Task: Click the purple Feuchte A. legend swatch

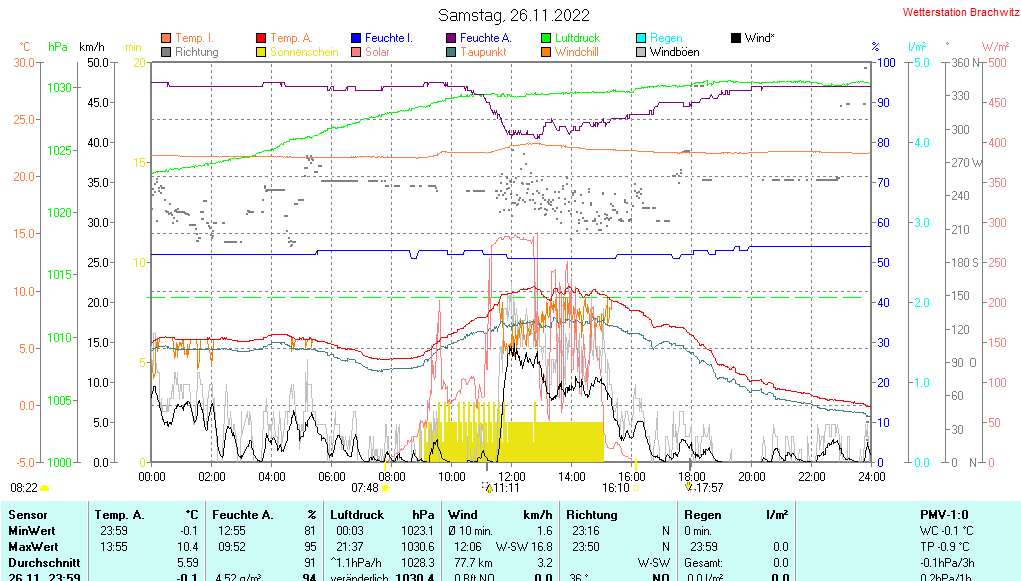Action: pos(451,38)
